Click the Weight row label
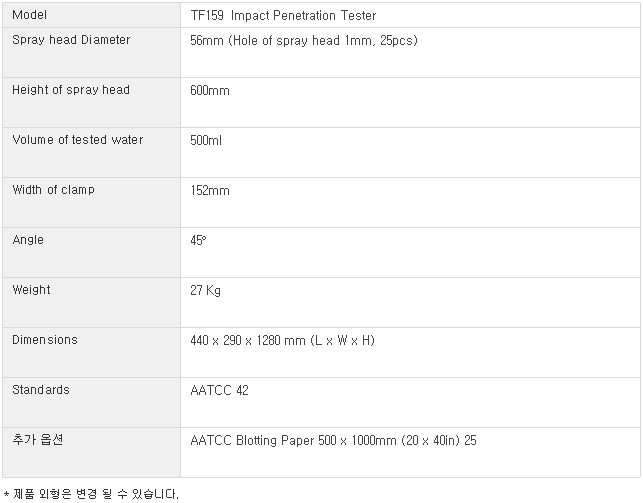 click(31, 290)
